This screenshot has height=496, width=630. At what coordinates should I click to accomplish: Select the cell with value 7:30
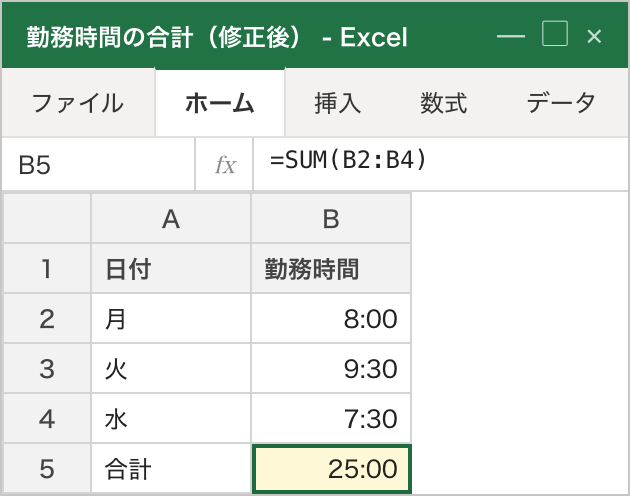(331, 418)
